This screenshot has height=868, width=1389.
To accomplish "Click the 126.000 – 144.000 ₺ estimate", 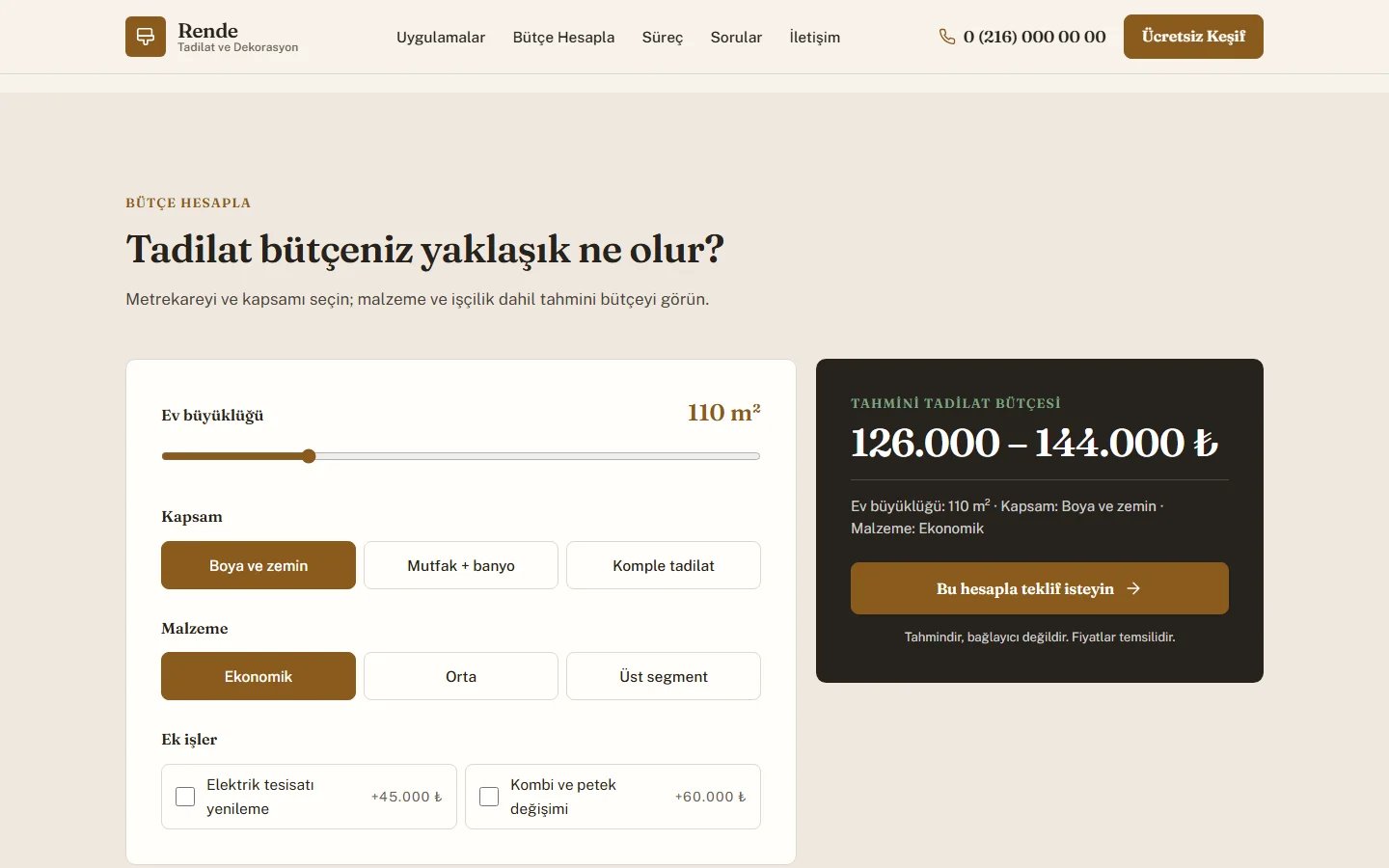I will pos(1034,443).
